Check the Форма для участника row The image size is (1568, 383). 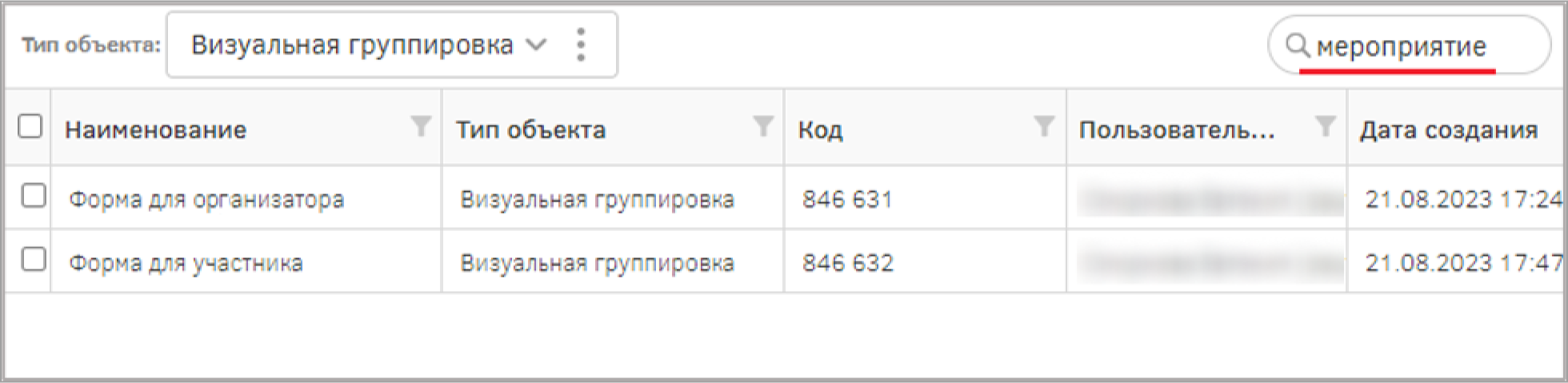pos(33,260)
